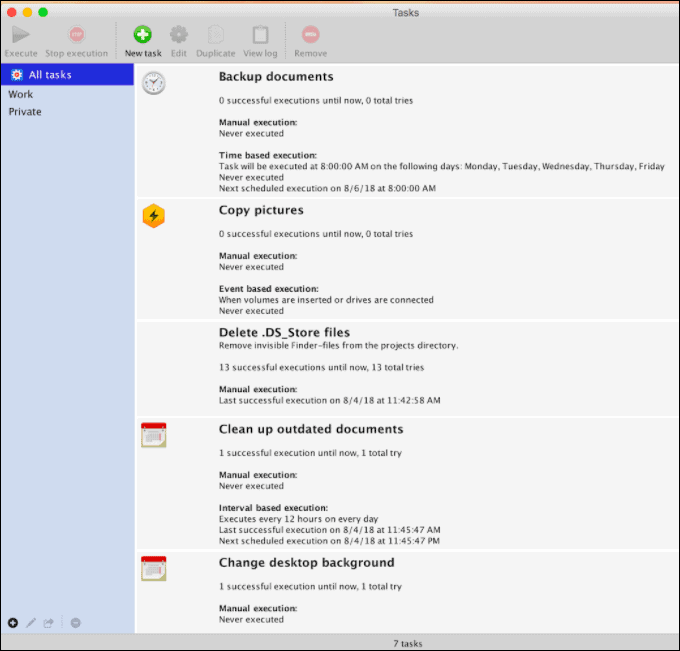Click the clock icon of Backup documents
Image resolution: width=680 pixels, height=651 pixels.
(154, 83)
